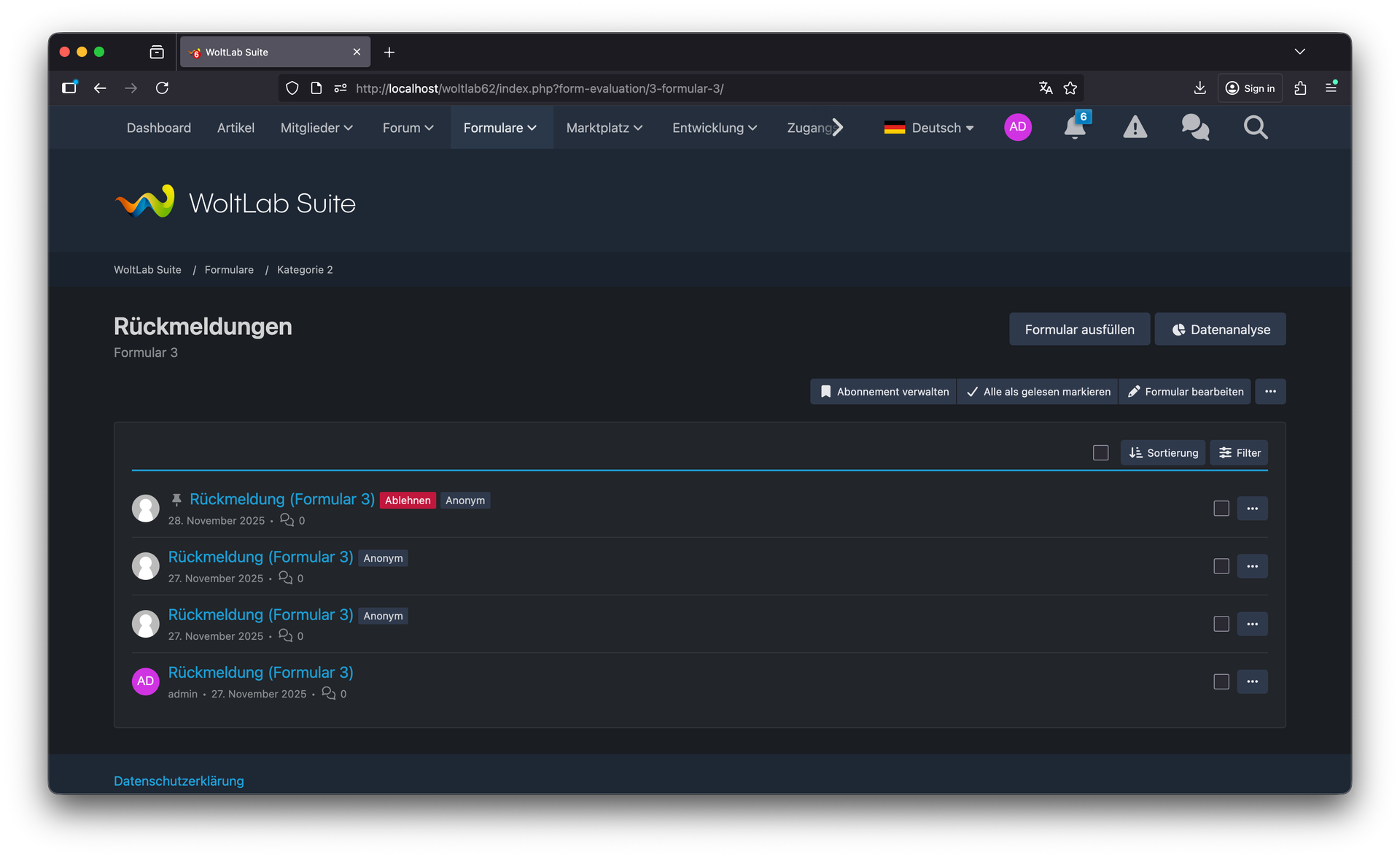Click the search magnifier icon
This screenshot has height=858, width=1400.
(x=1255, y=128)
